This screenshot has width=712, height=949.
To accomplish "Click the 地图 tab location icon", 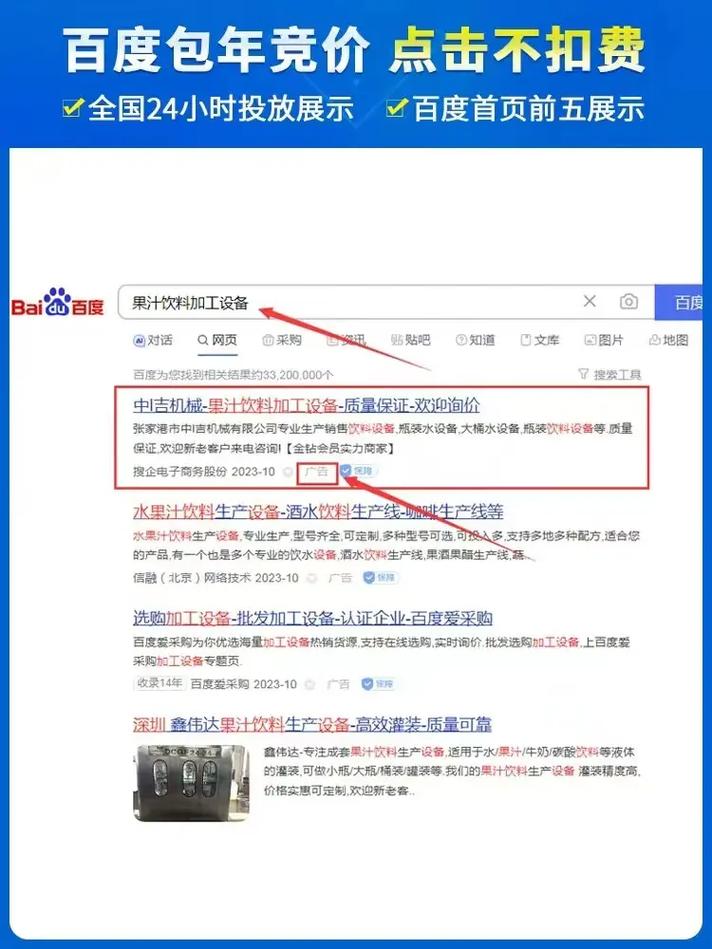I will coord(654,340).
